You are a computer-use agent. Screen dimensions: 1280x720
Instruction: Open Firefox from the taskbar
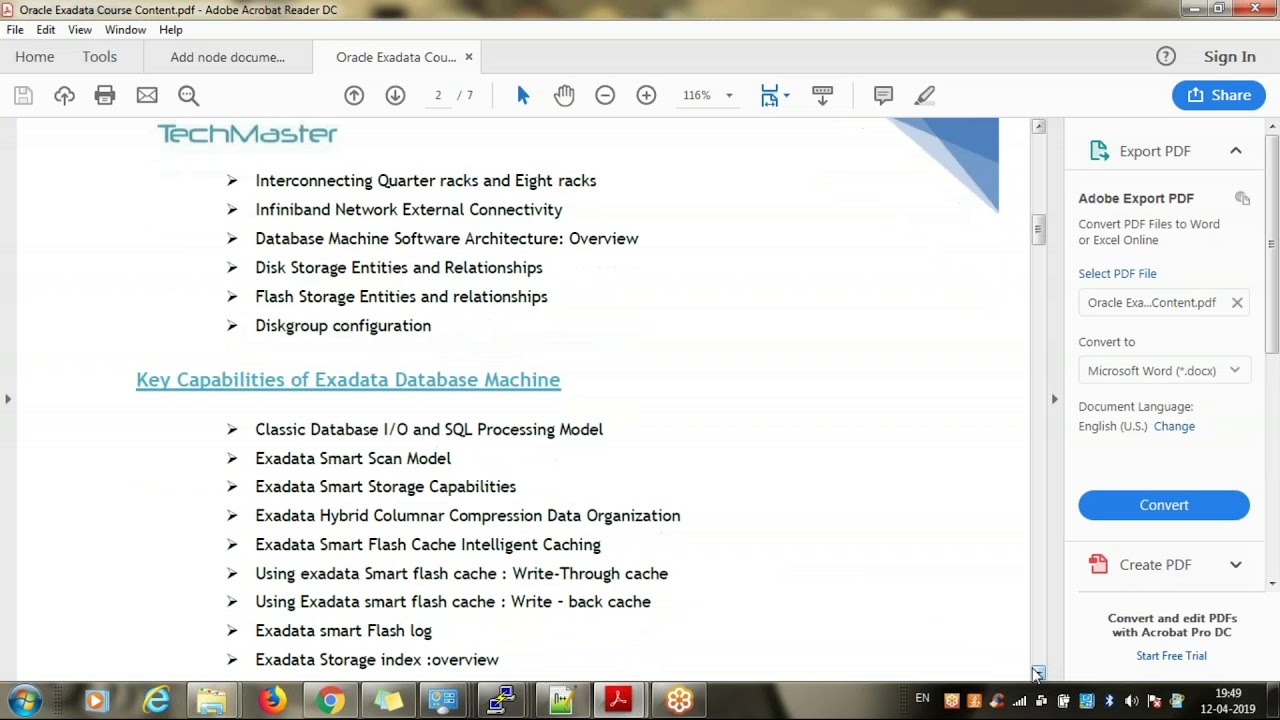[x=272, y=700]
